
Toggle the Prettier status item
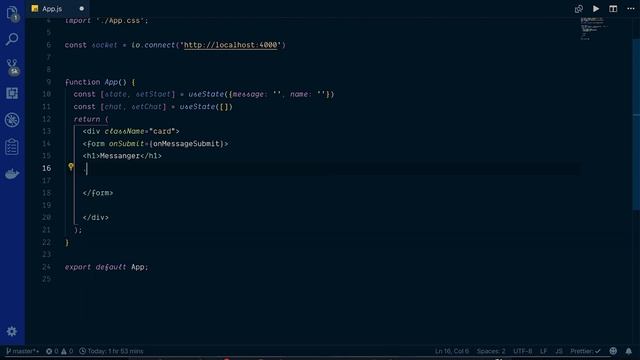click(x=585, y=351)
